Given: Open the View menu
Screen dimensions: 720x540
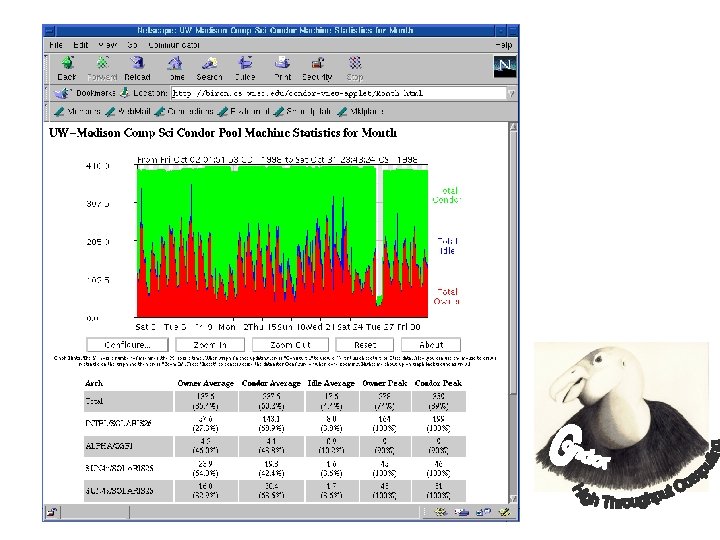Looking at the screenshot, I should point(107,45).
